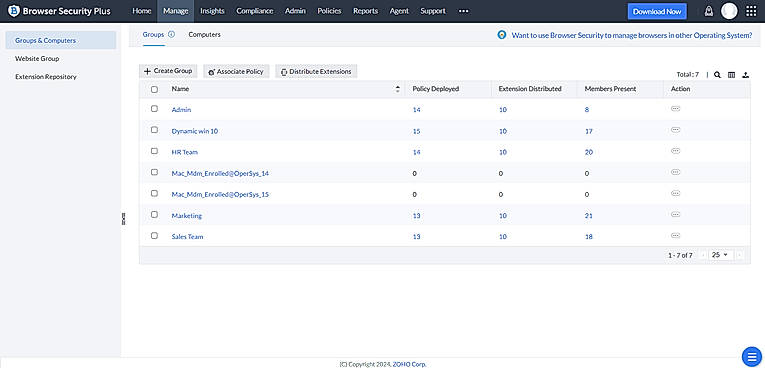This screenshot has height=368, width=765.
Task: Open the user profile avatar
Action: pos(729,11)
